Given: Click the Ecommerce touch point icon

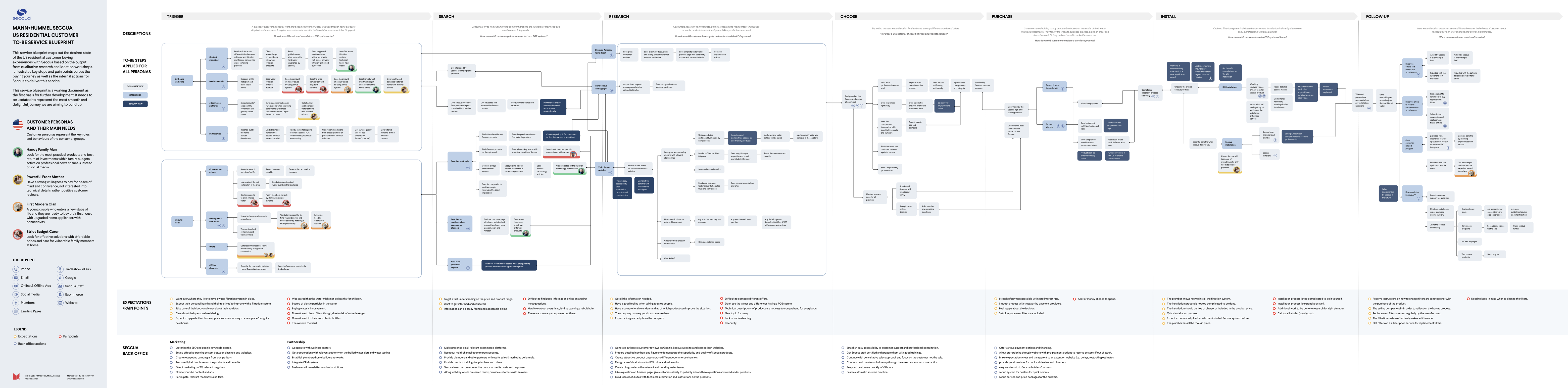Looking at the screenshot, I should pos(60,294).
